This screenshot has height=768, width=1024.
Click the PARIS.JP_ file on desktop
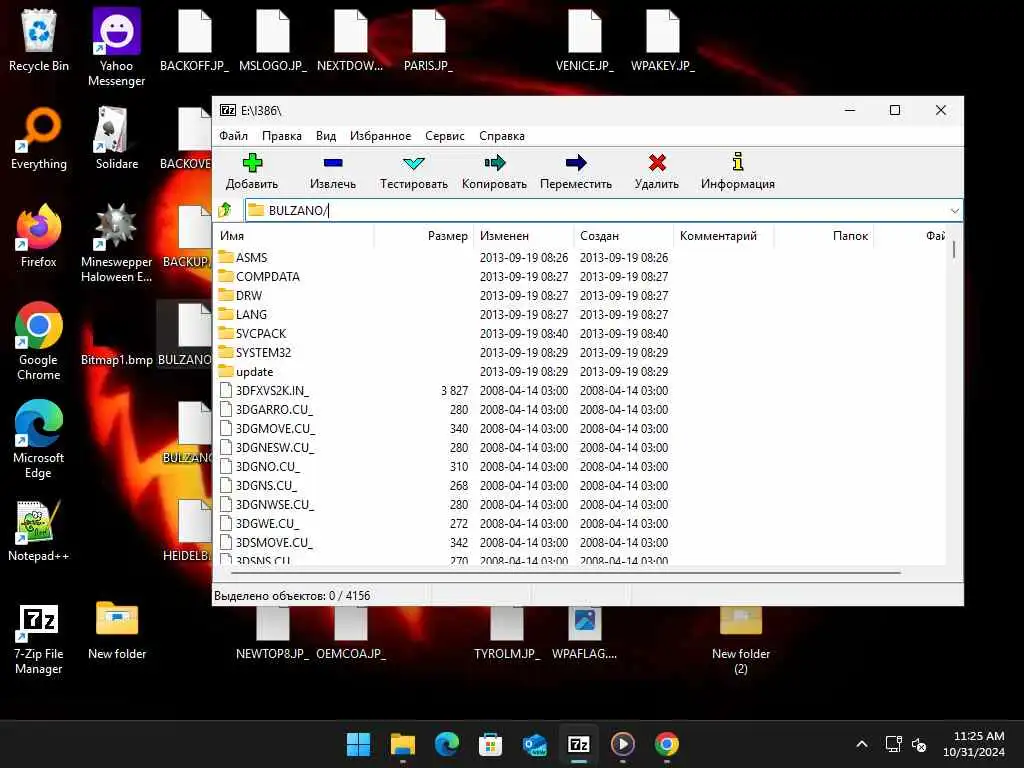(428, 40)
